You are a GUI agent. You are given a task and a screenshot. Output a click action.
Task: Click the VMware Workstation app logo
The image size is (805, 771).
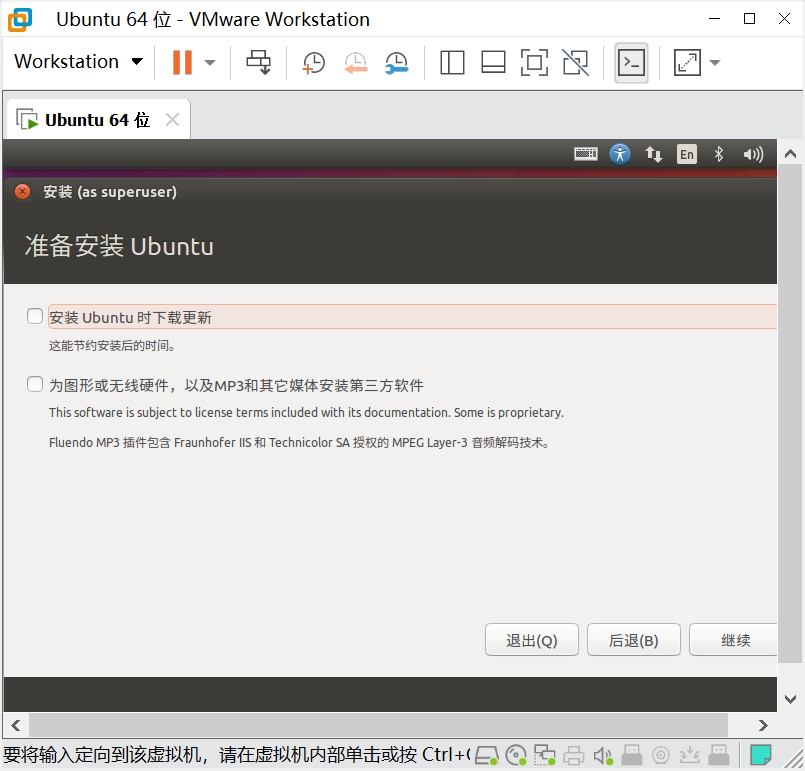20,20
